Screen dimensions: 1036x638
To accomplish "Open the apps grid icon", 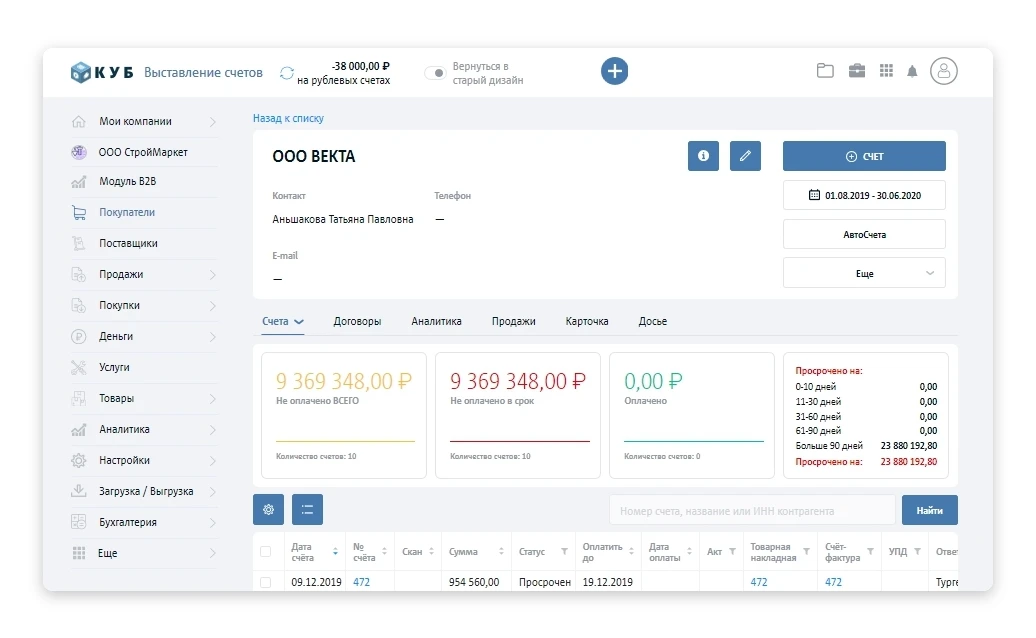I will point(886,71).
